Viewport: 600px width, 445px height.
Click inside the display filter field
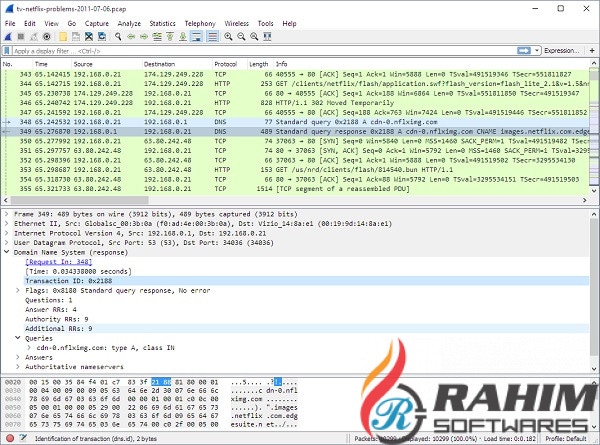tap(263, 51)
